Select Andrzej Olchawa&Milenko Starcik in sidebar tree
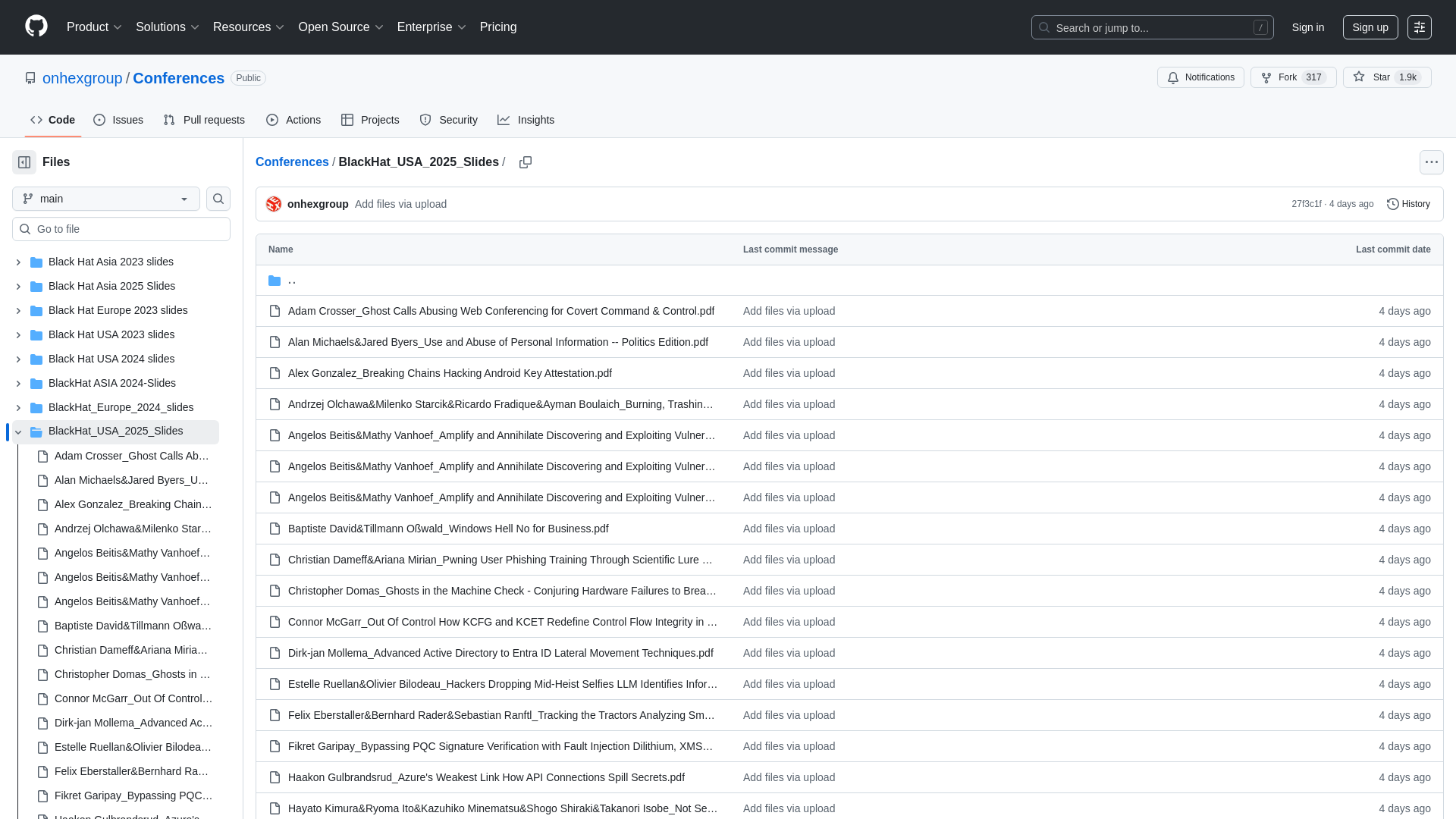 pyautogui.click(x=133, y=529)
